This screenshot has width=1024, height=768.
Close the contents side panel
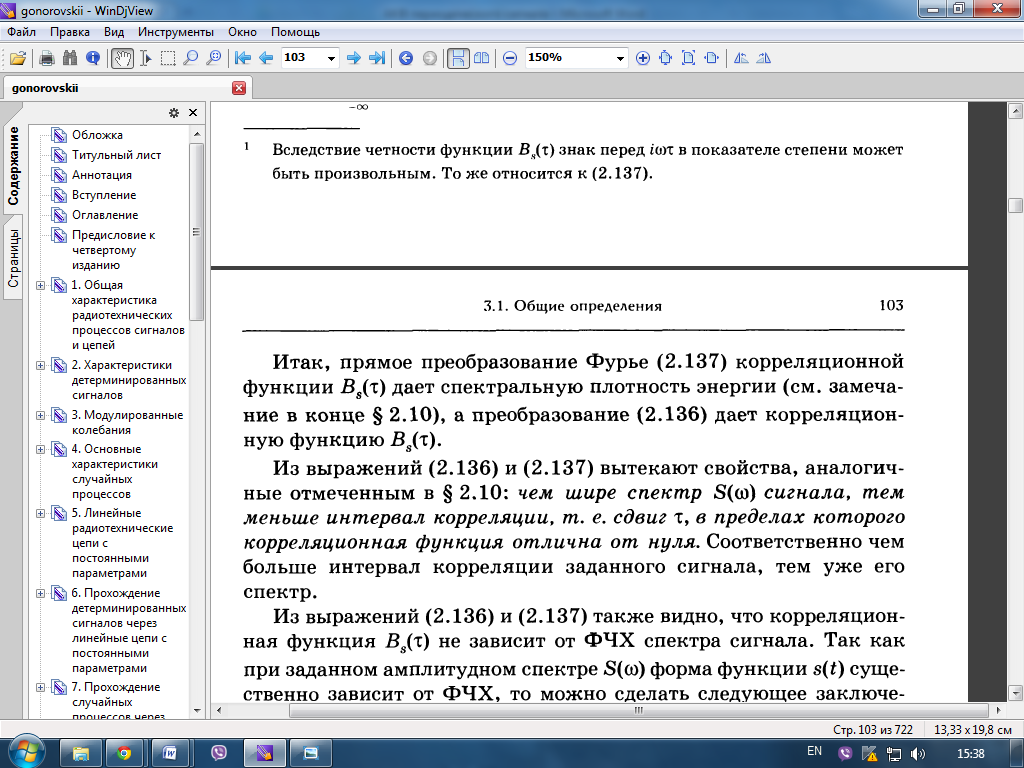pyautogui.click(x=193, y=113)
